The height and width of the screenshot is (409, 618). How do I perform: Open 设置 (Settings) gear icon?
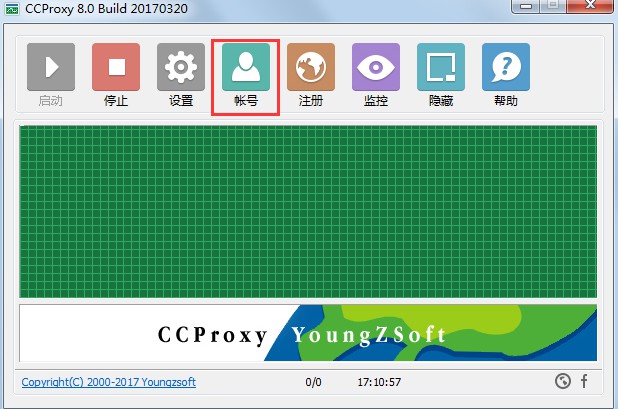(181, 67)
